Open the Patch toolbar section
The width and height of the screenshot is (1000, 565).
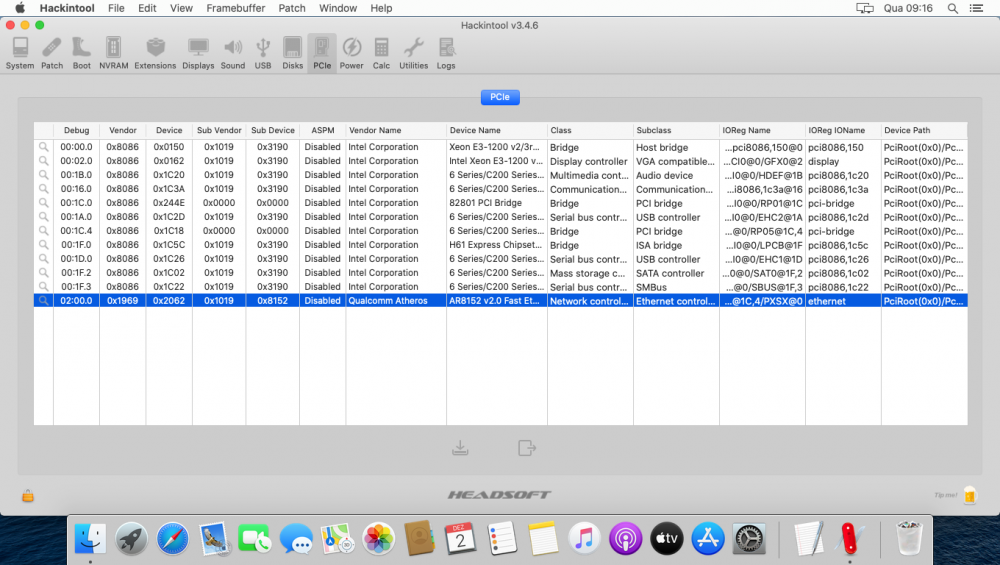click(x=52, y=54)
